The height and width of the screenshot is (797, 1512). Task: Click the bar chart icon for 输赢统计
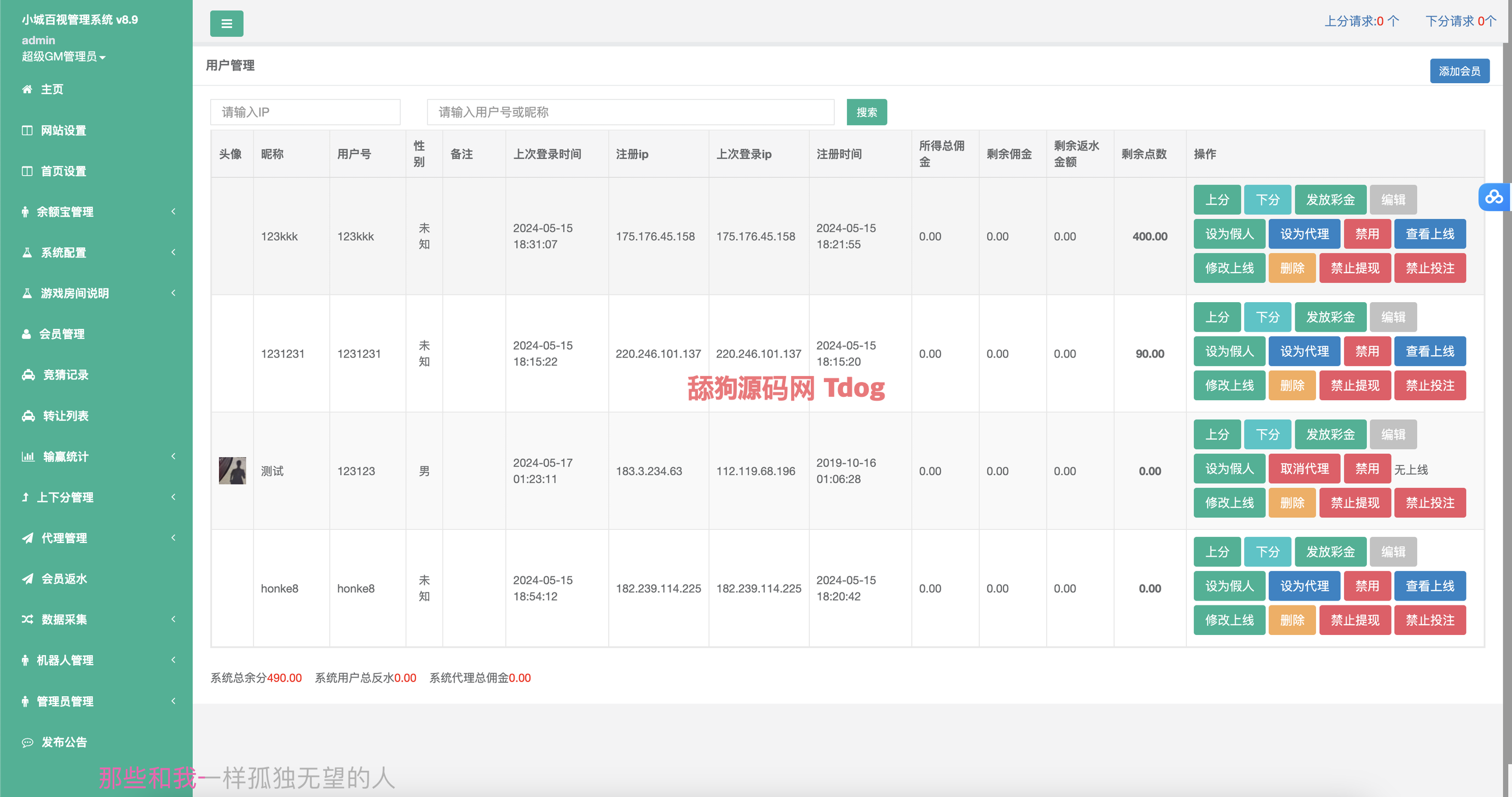tap(27, 457)
